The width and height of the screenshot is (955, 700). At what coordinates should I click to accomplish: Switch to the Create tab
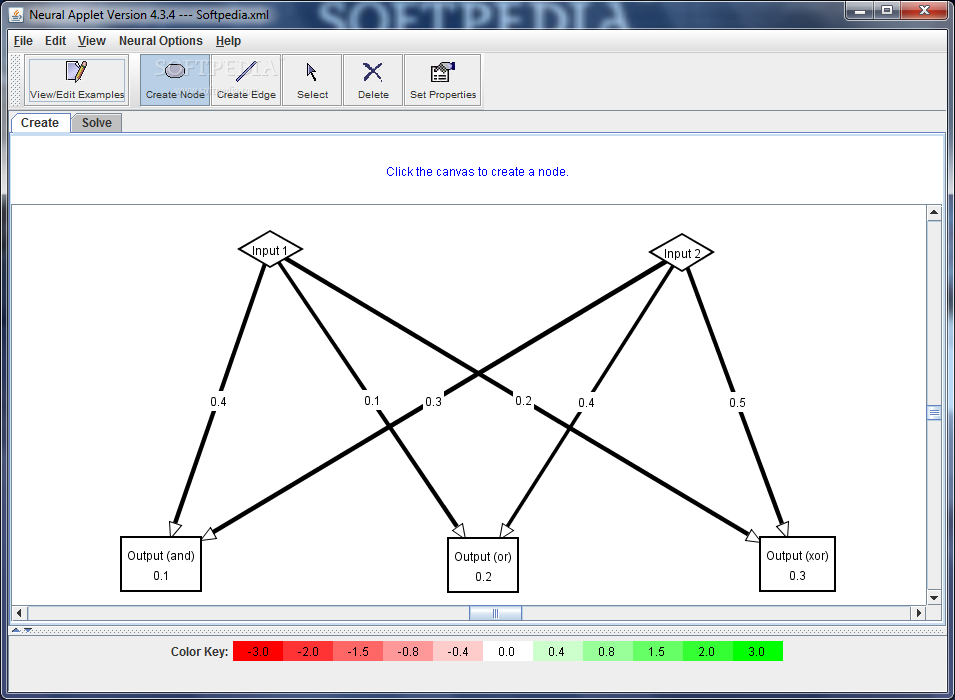click(x=40, y=122)
